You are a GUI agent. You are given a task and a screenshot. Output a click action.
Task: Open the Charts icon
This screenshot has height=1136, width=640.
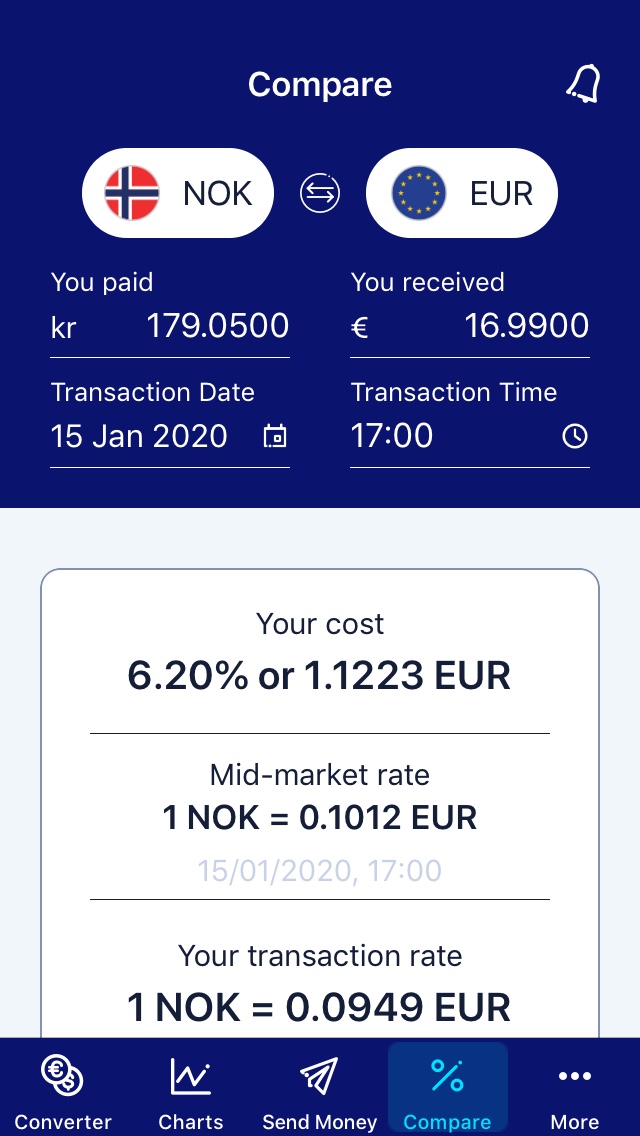191,1077
